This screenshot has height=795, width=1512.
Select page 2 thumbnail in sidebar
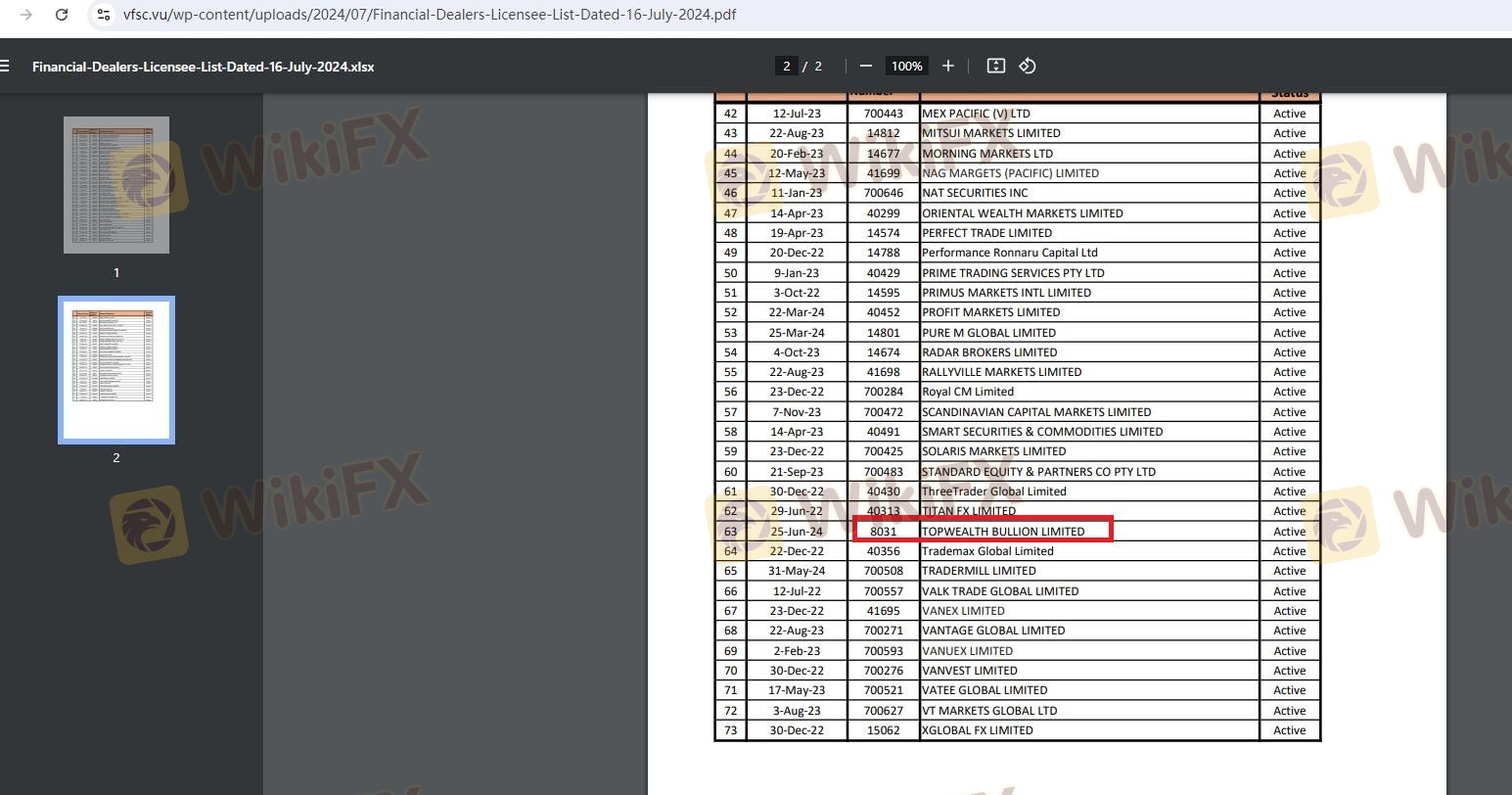(116, 370)
